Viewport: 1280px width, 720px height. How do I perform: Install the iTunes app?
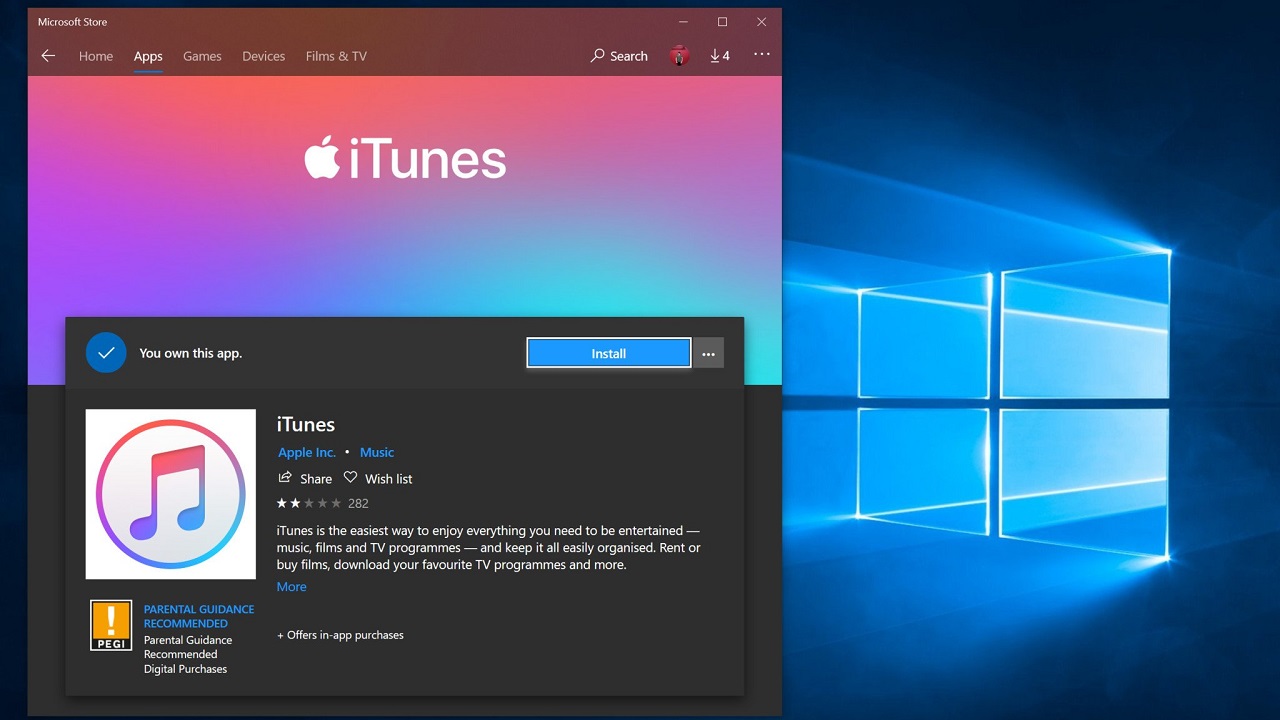coord(609,353)
